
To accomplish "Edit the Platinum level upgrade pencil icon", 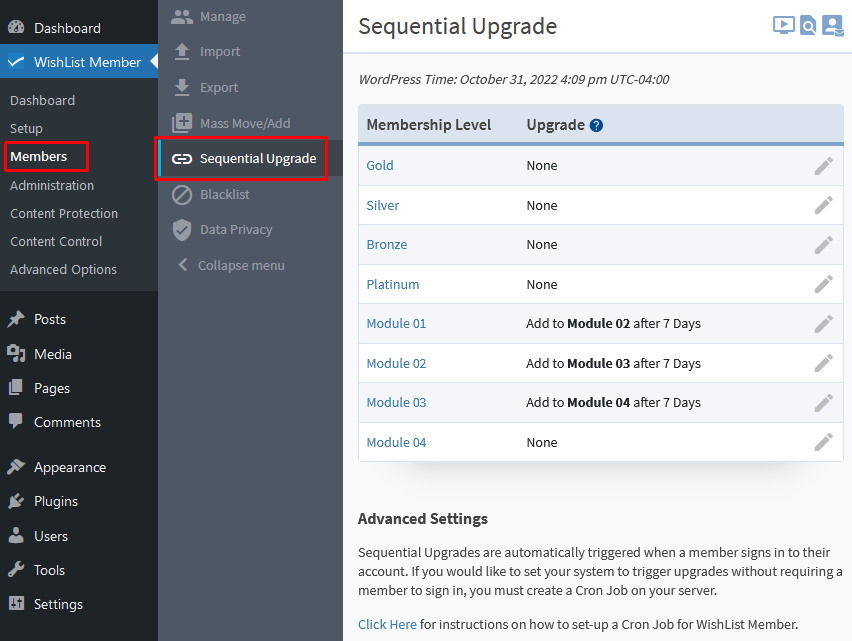I will pos(823,284).
